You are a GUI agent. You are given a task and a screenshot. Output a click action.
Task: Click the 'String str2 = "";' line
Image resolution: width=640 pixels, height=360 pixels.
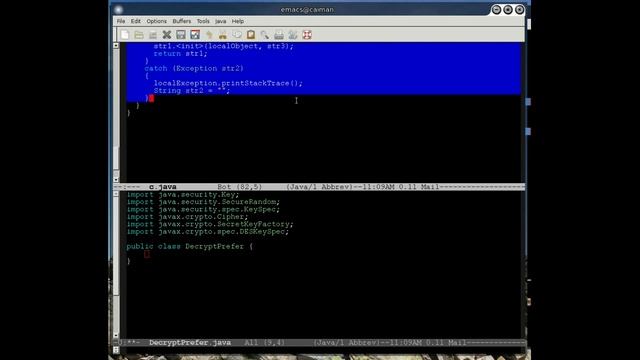191,91
